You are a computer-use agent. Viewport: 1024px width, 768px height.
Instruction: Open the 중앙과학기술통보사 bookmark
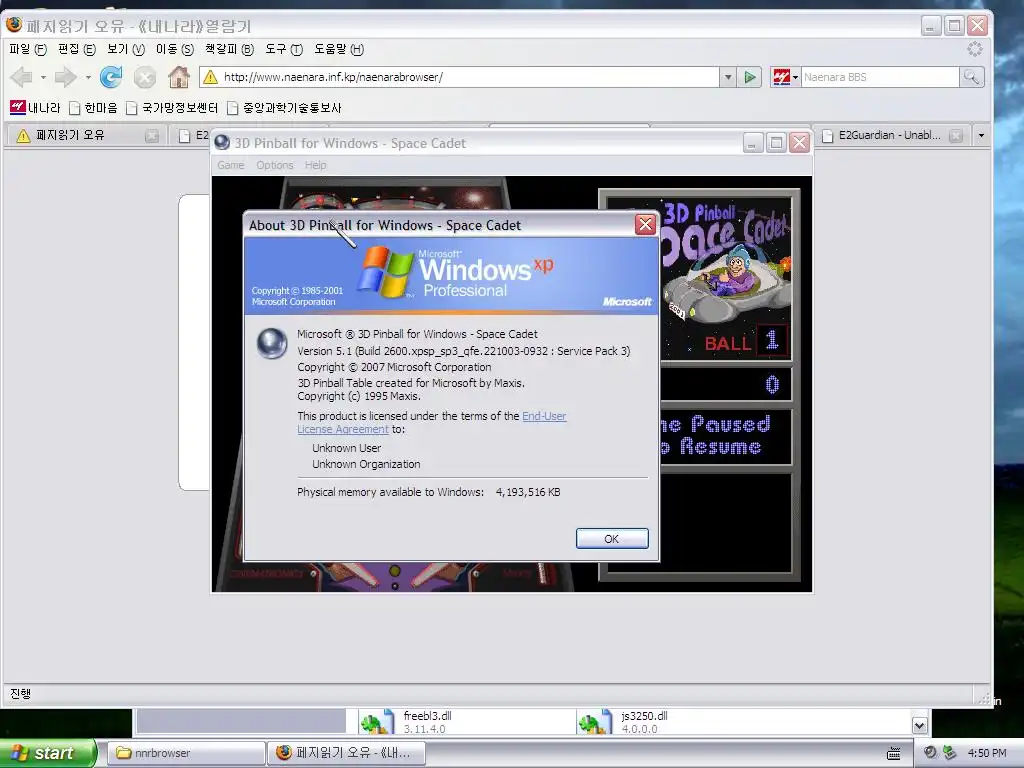point(284,108)
